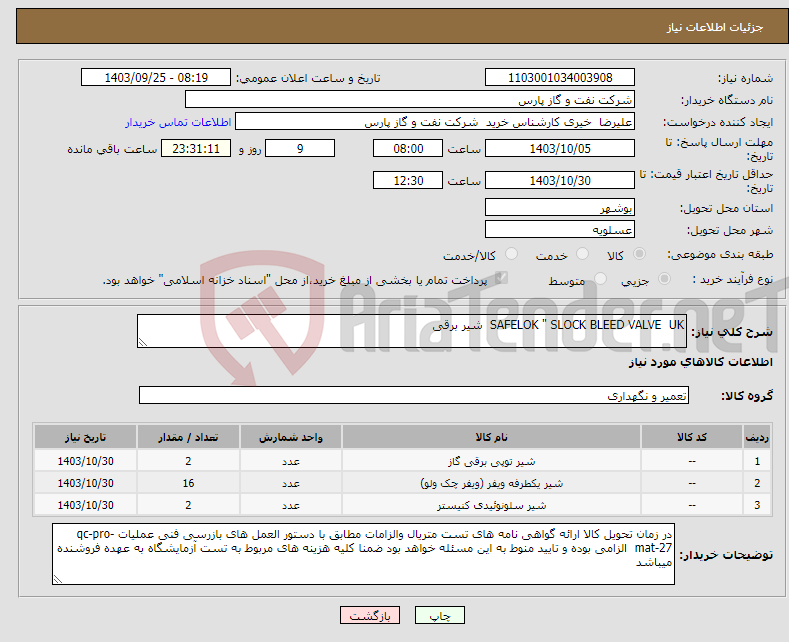
Task: Click response deadline date 1403/10/05 field
Action: (x=560, y=148)
